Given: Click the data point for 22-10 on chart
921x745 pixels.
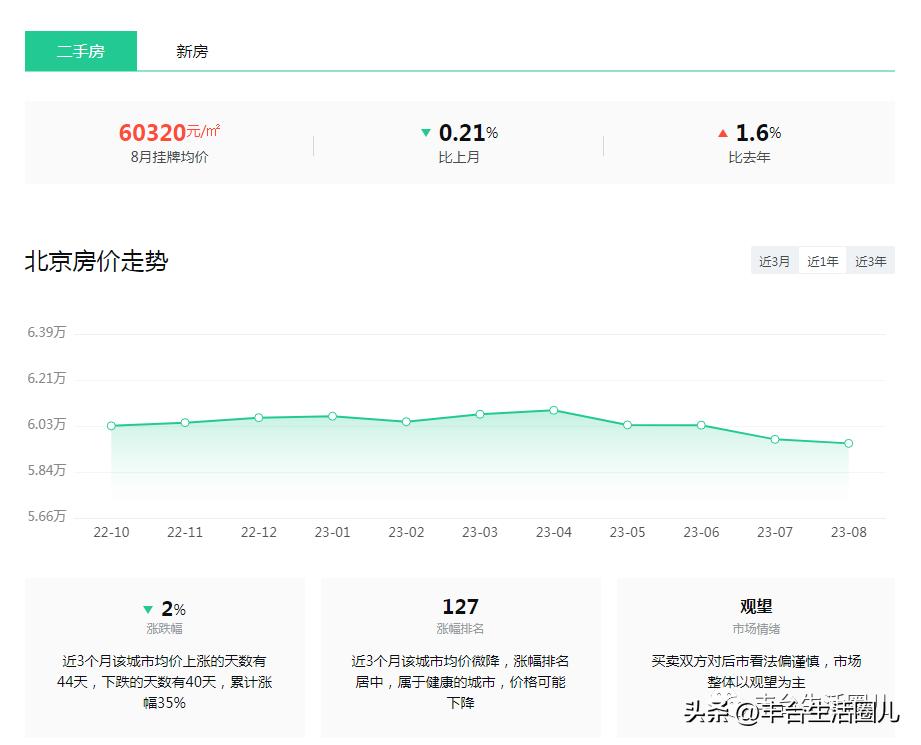Looking at the screenshot, I should [111, 425].
